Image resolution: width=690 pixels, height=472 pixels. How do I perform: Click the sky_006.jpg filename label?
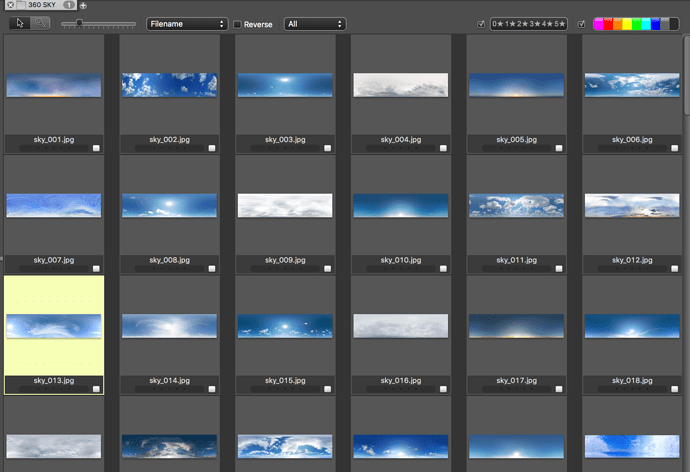coord(632,139)
